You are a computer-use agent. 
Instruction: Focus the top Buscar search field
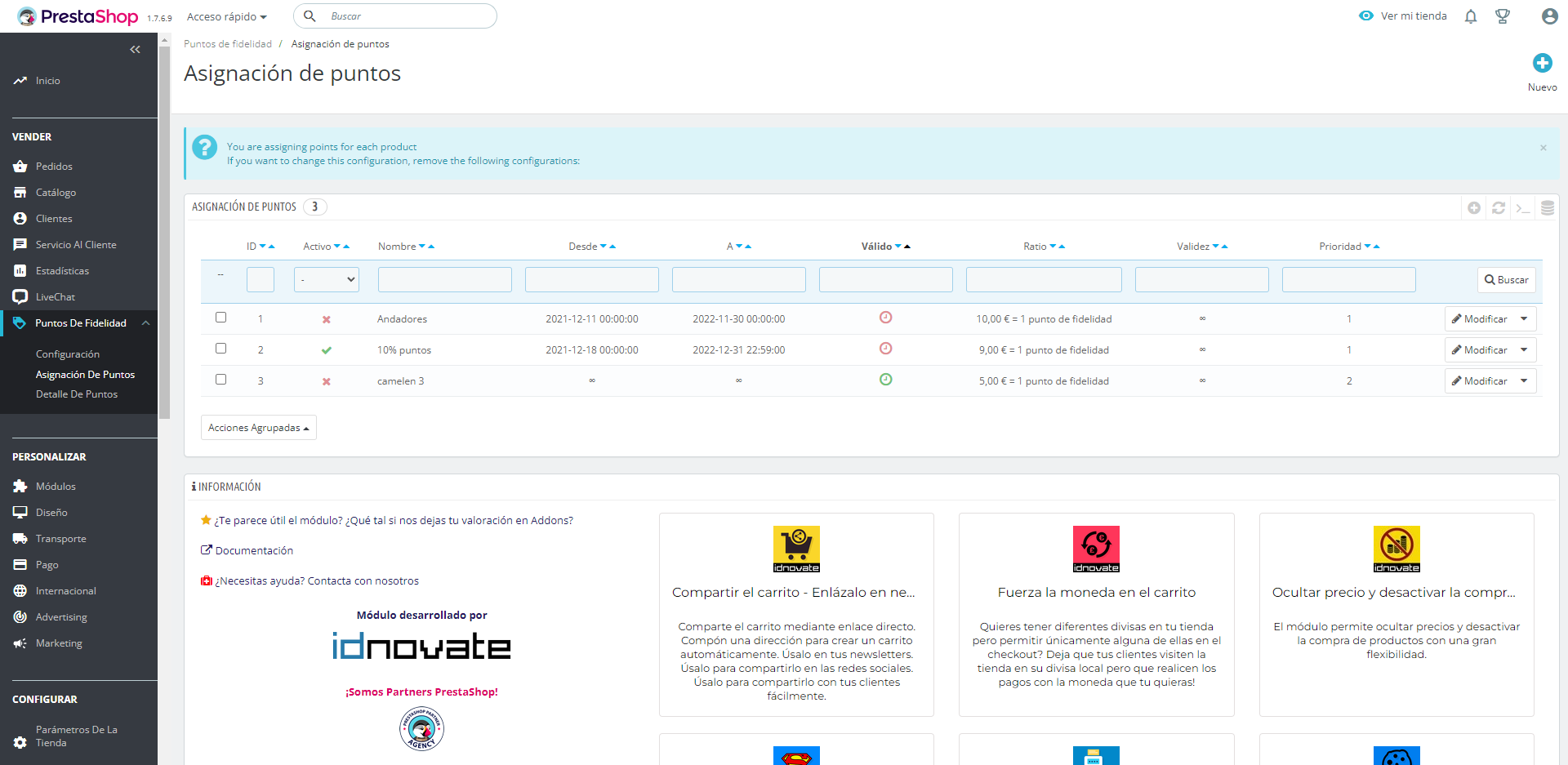click(395, 16)
